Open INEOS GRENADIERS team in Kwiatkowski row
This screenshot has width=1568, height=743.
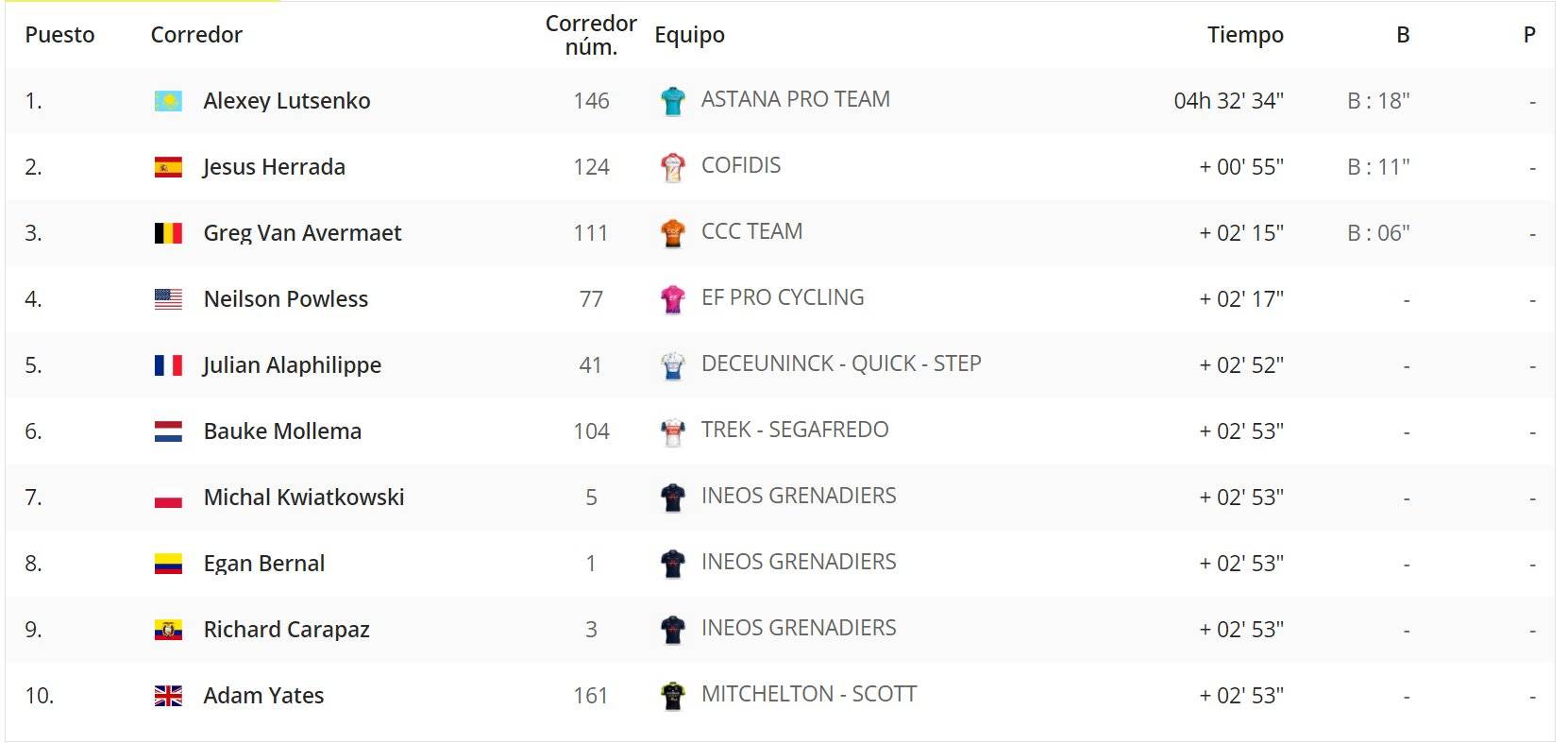[x=799, y=496]
